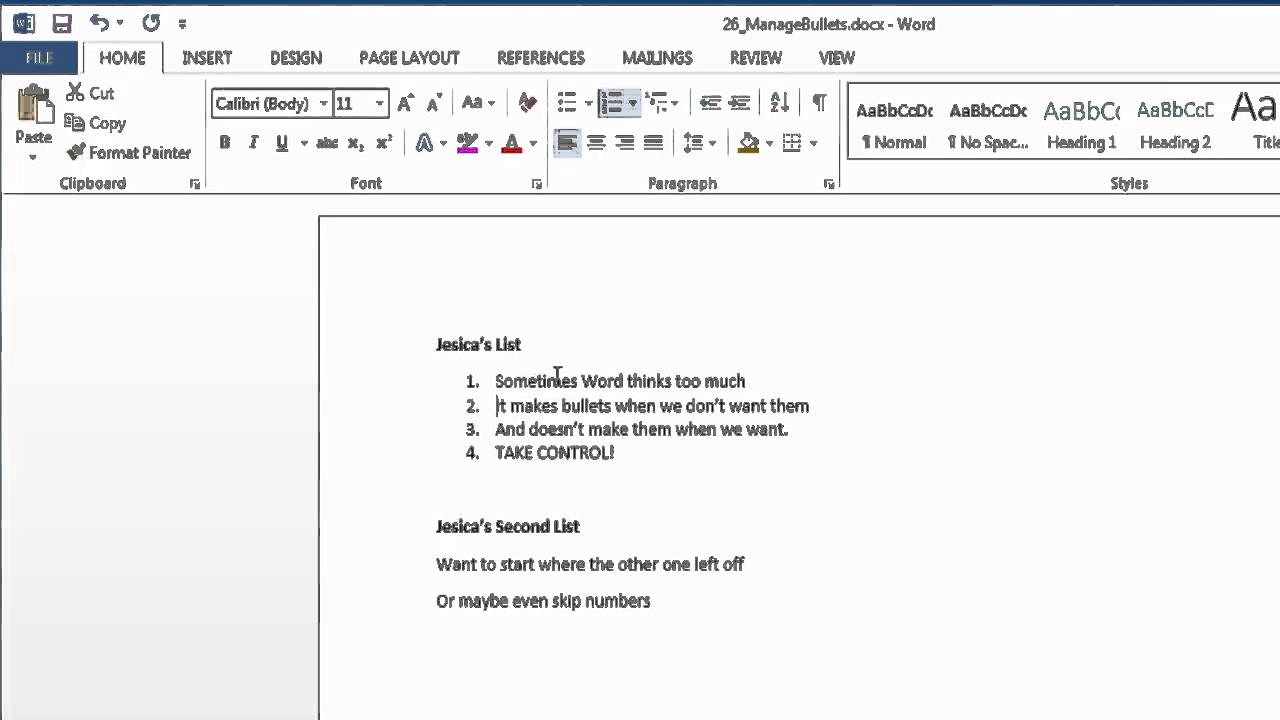Click the Line and Paragraph Spacing icon
The image size is (1280, 720).
pyautogui.click(x=693, y=143)
